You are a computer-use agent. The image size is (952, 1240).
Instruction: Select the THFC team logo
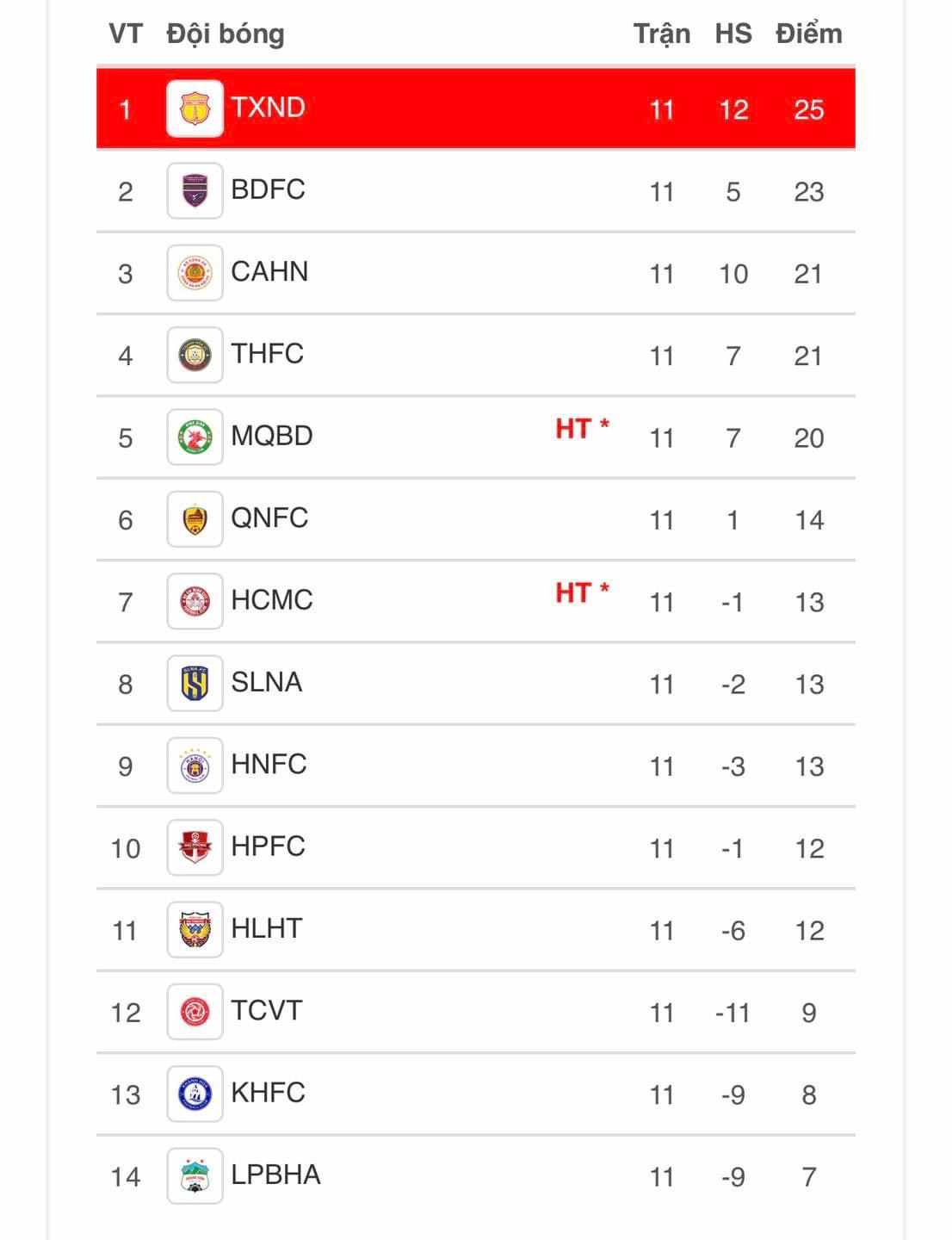pos(195,355)
